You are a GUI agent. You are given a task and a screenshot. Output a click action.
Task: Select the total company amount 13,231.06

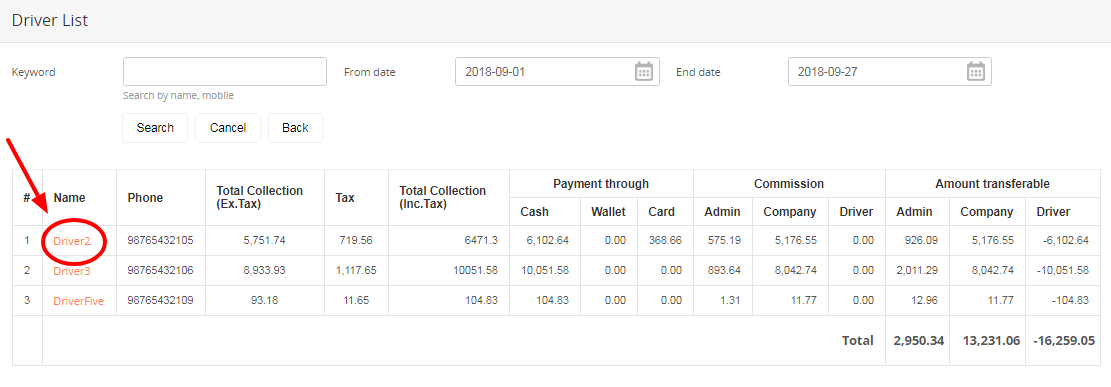click(991, 341)
